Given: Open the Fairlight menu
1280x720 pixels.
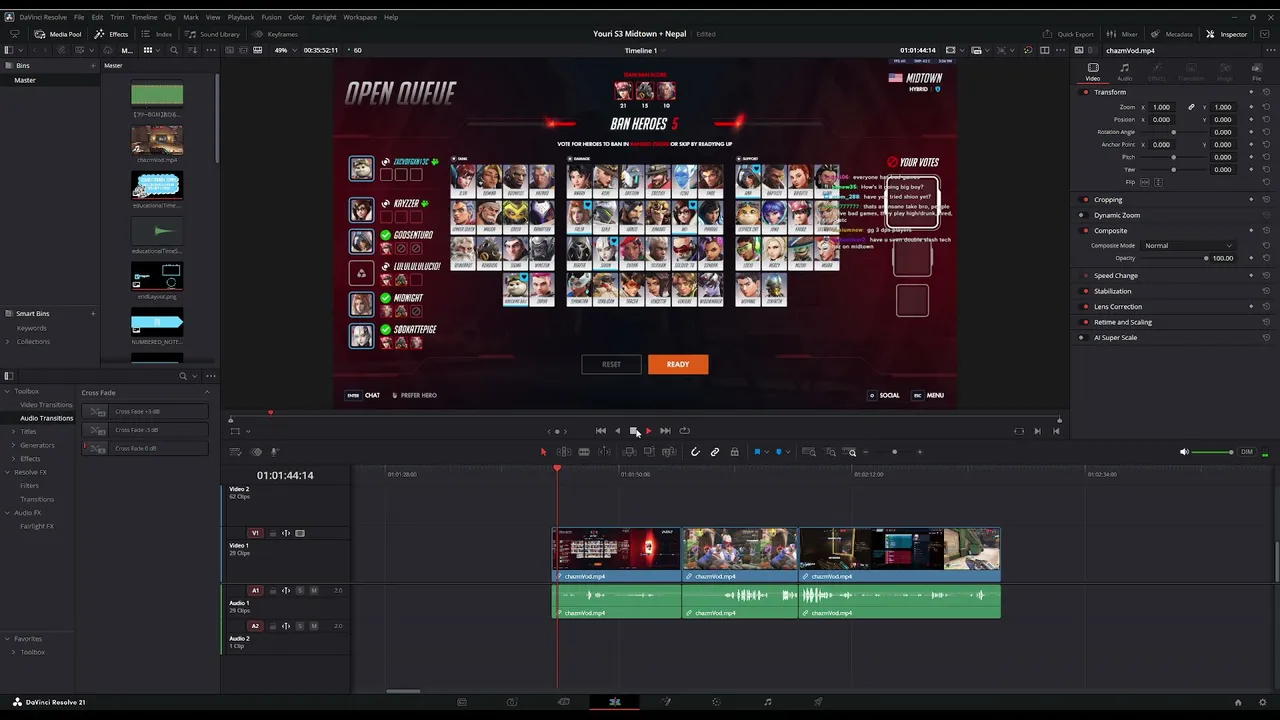Looking at the screenshot, I should click(324, 17).
